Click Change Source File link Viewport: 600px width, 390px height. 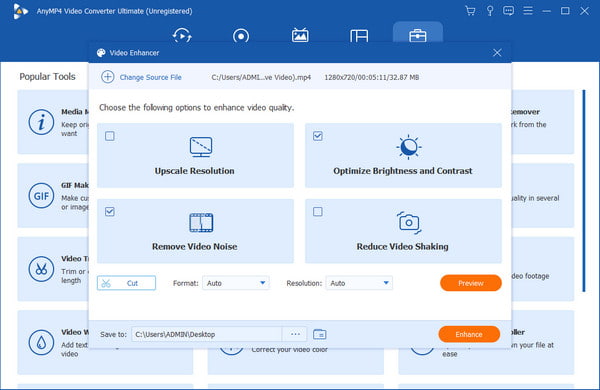click(x=150, y=77)
